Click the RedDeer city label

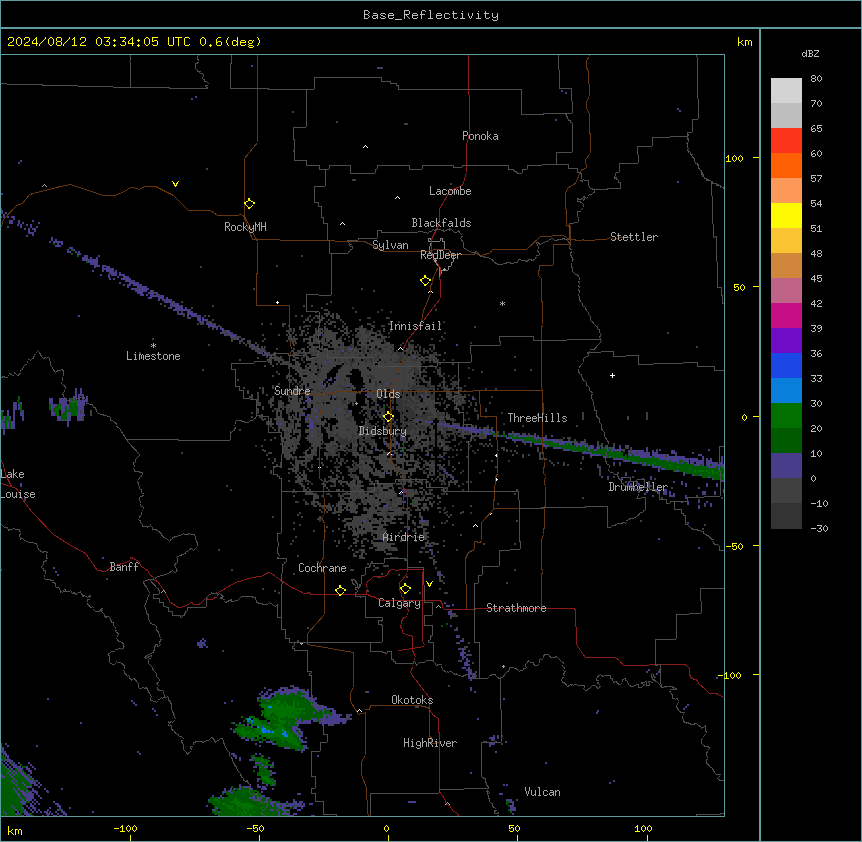pyautogui.click(x=440, y=255)
